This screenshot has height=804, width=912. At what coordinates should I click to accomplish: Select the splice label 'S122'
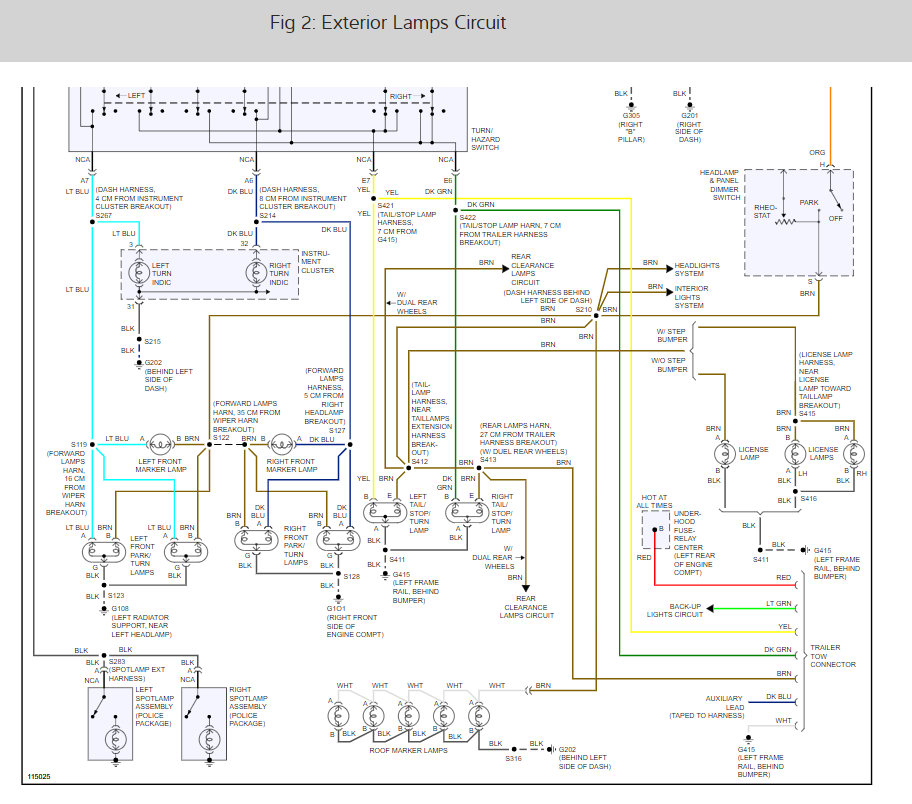(x=221, y=437)
